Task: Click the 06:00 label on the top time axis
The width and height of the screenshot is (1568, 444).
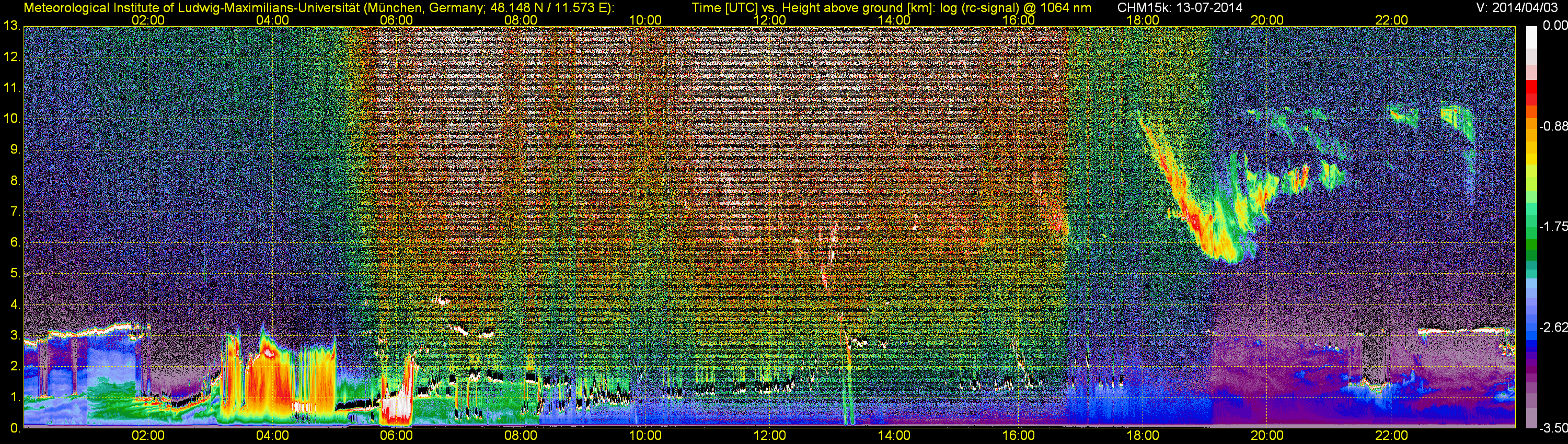Action: 396,20
